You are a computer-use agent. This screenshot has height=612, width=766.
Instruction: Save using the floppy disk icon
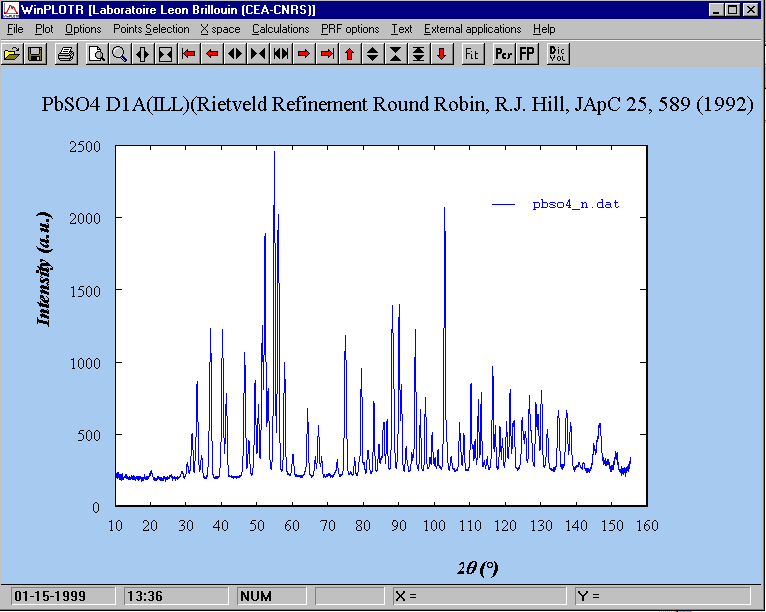(34, 53)
